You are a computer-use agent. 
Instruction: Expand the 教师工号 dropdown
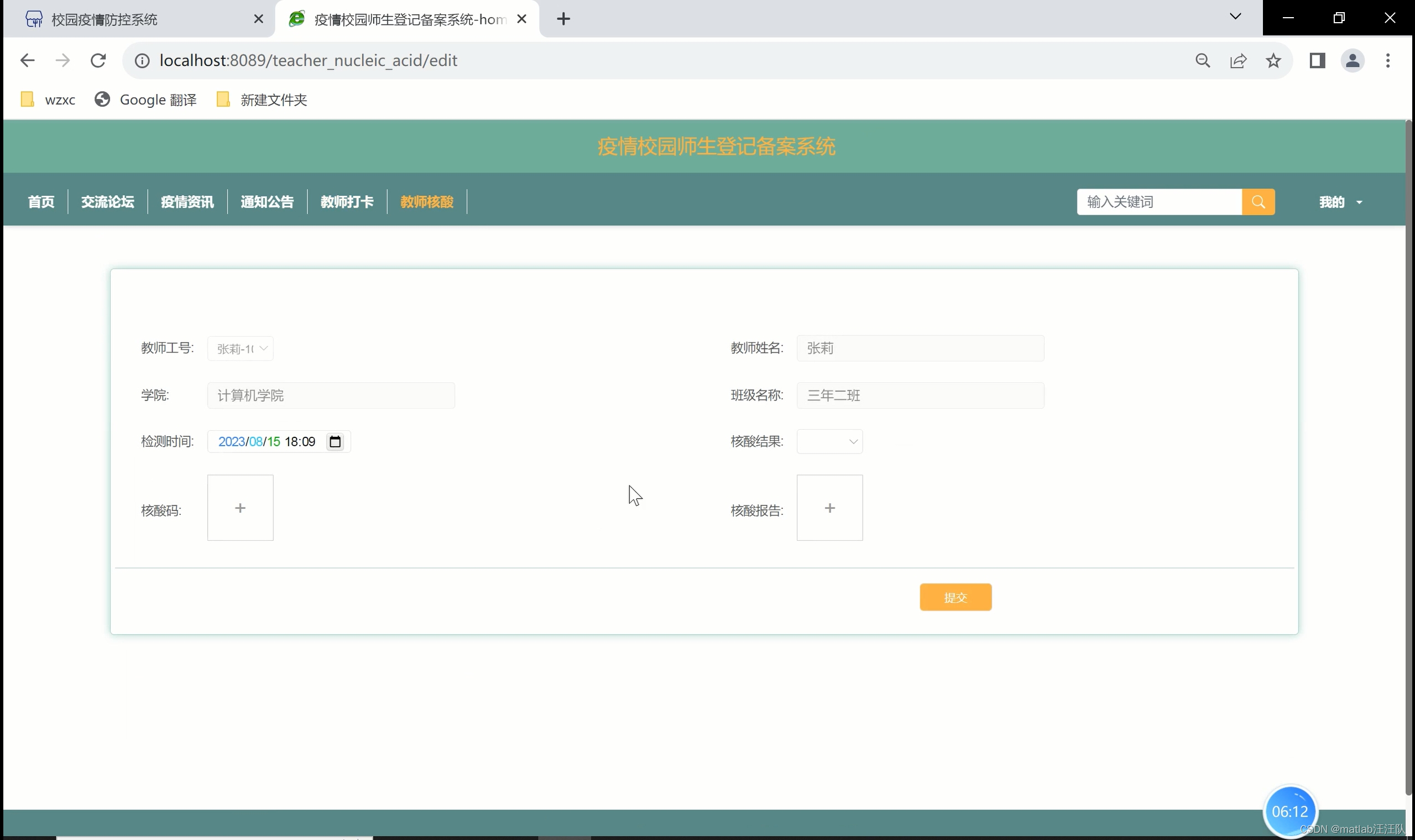(x=240, y=349)
